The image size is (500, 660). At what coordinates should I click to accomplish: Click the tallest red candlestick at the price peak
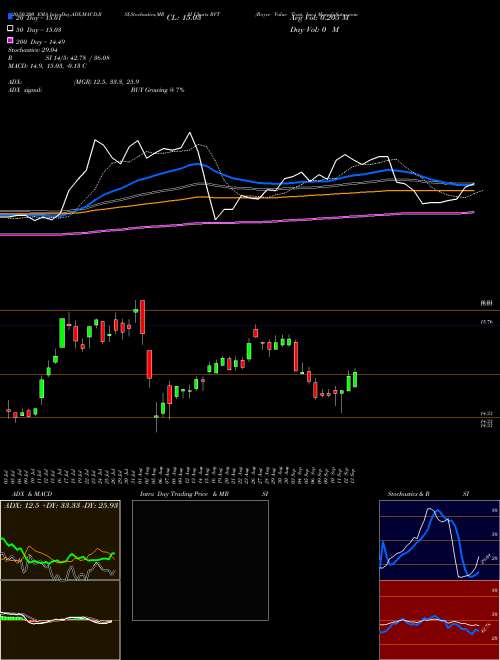(x=143, y=317)
